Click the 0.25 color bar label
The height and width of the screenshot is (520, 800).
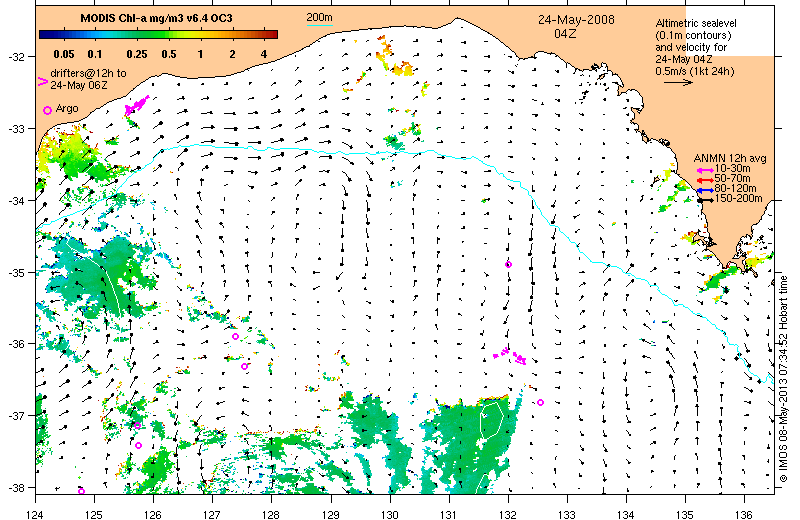pos(137,54)
